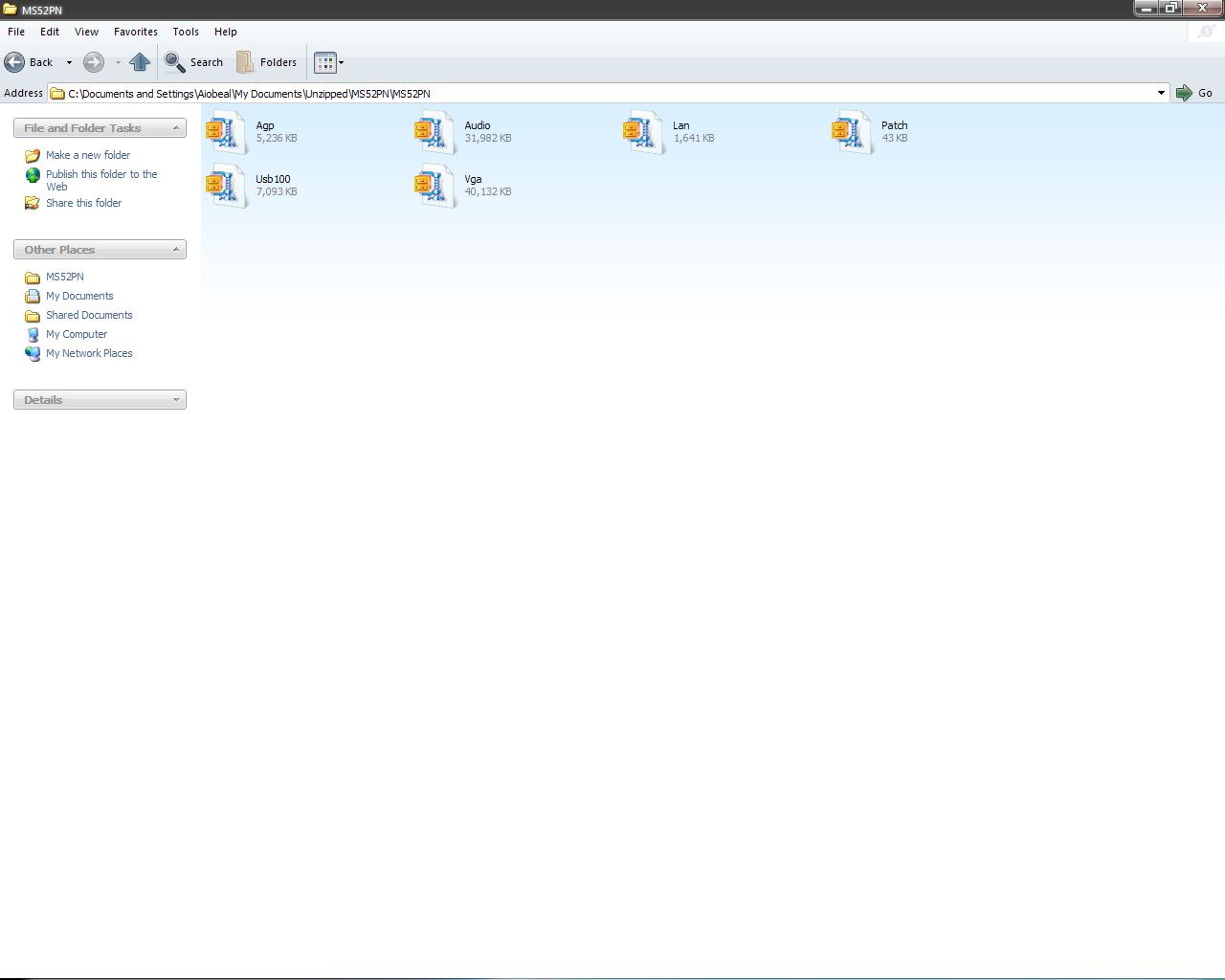Screen dimensions: 1225x980
Task: Click the folder icon in Address bar
Action: (x=57, y=93)
